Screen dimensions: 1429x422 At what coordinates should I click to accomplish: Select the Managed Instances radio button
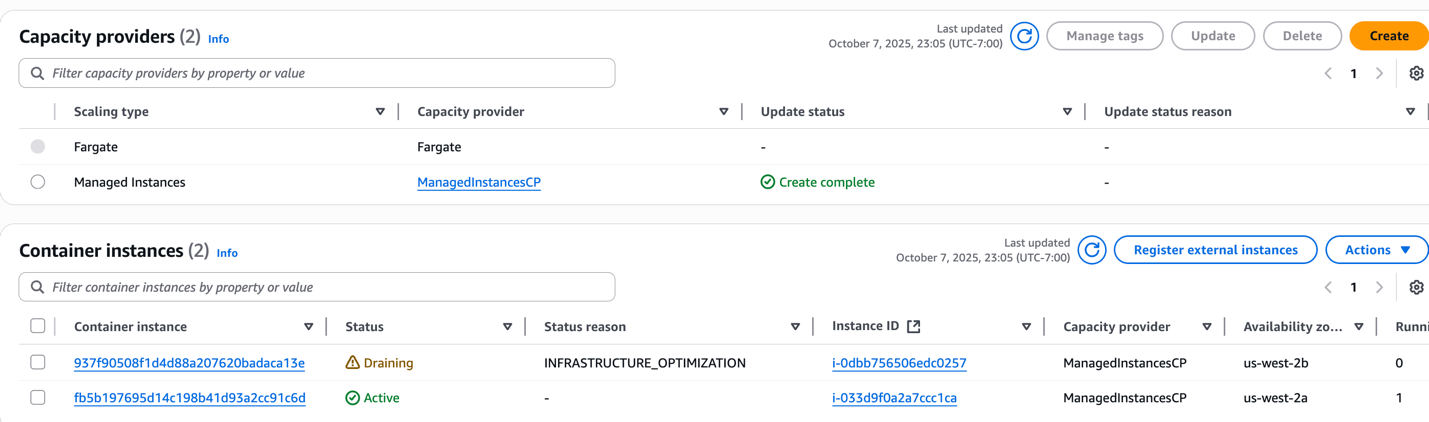[x=38, y=182]
